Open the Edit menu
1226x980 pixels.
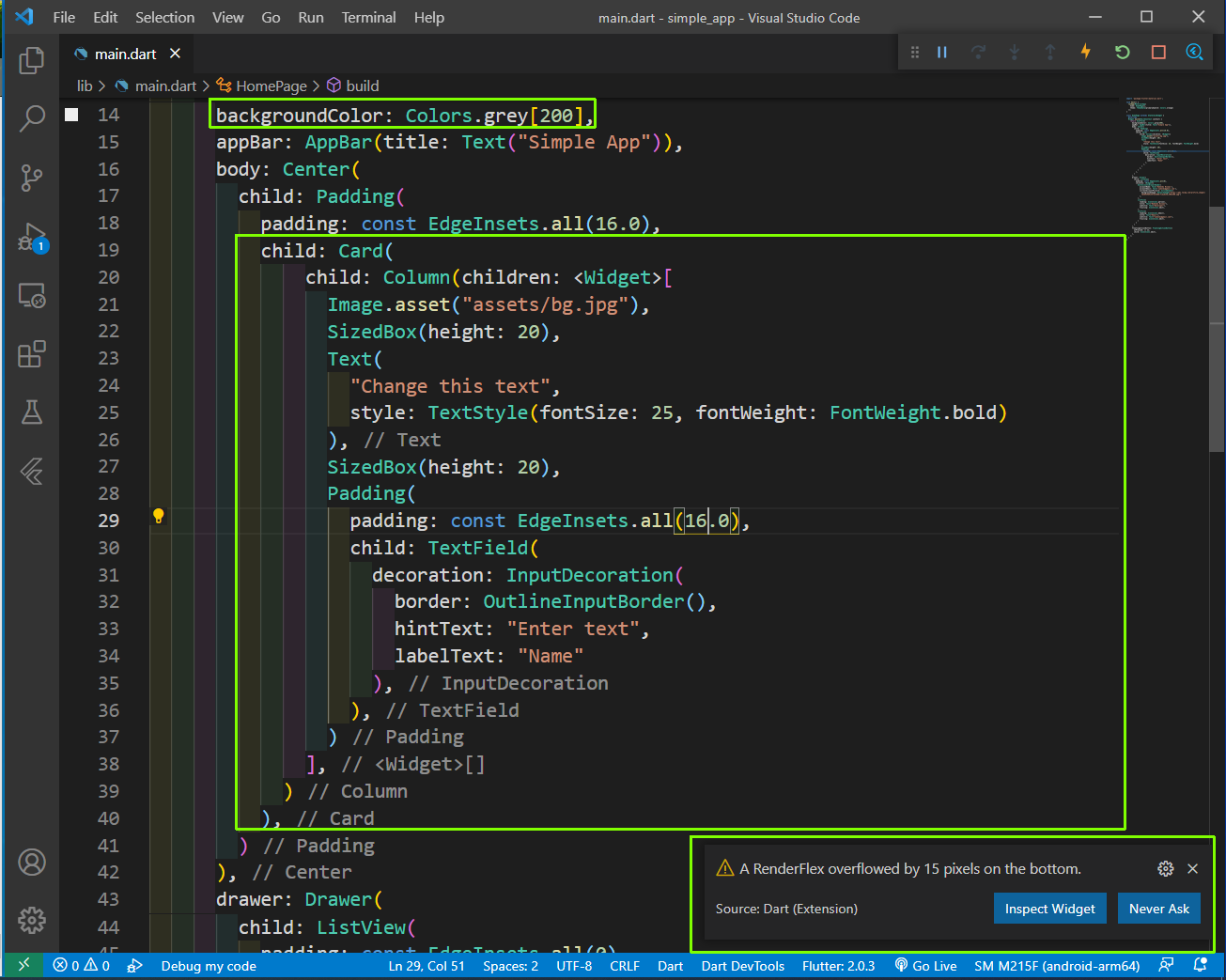[x=105, y=17]
